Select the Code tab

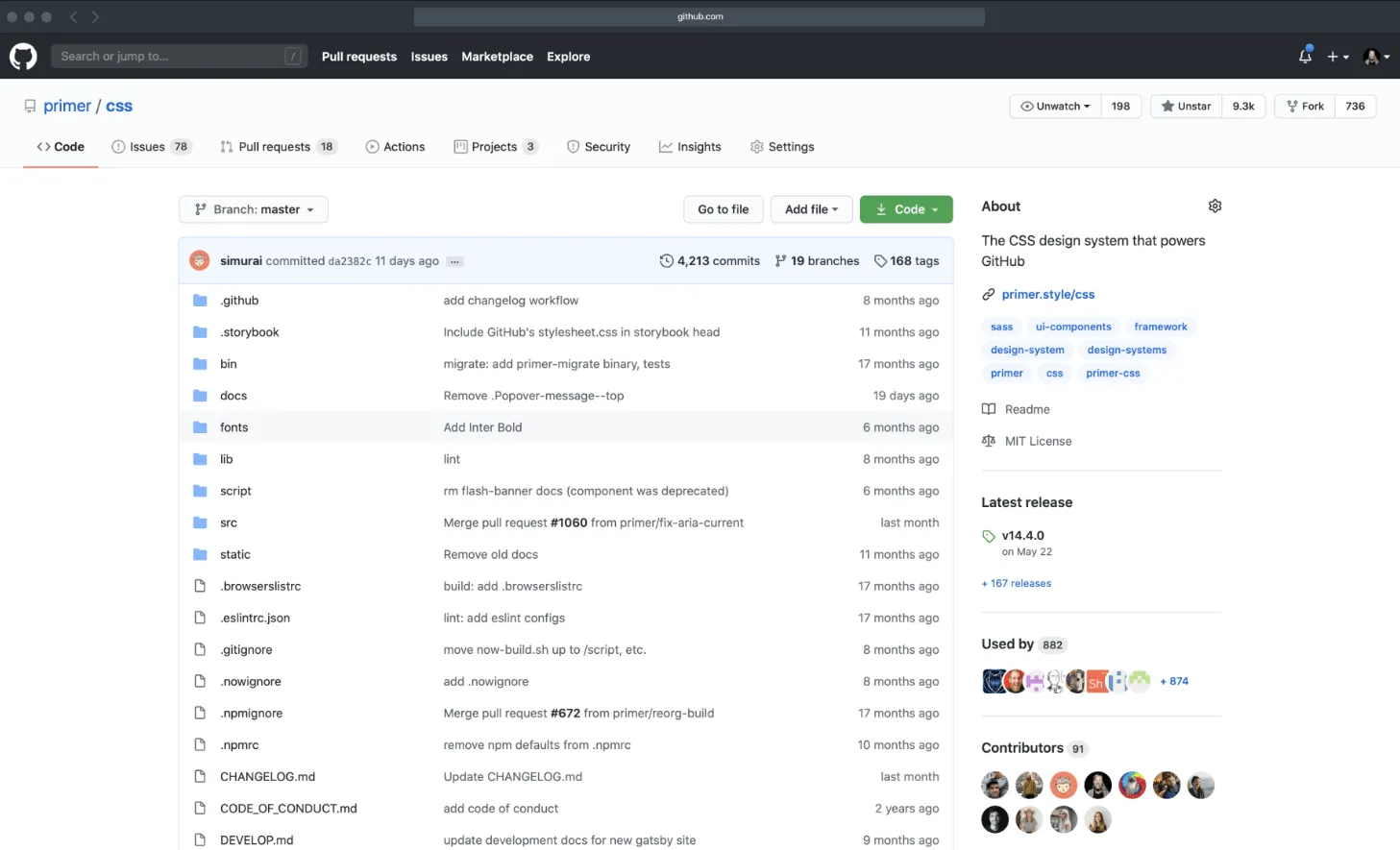pyautogui.click(x=61, y=147)
